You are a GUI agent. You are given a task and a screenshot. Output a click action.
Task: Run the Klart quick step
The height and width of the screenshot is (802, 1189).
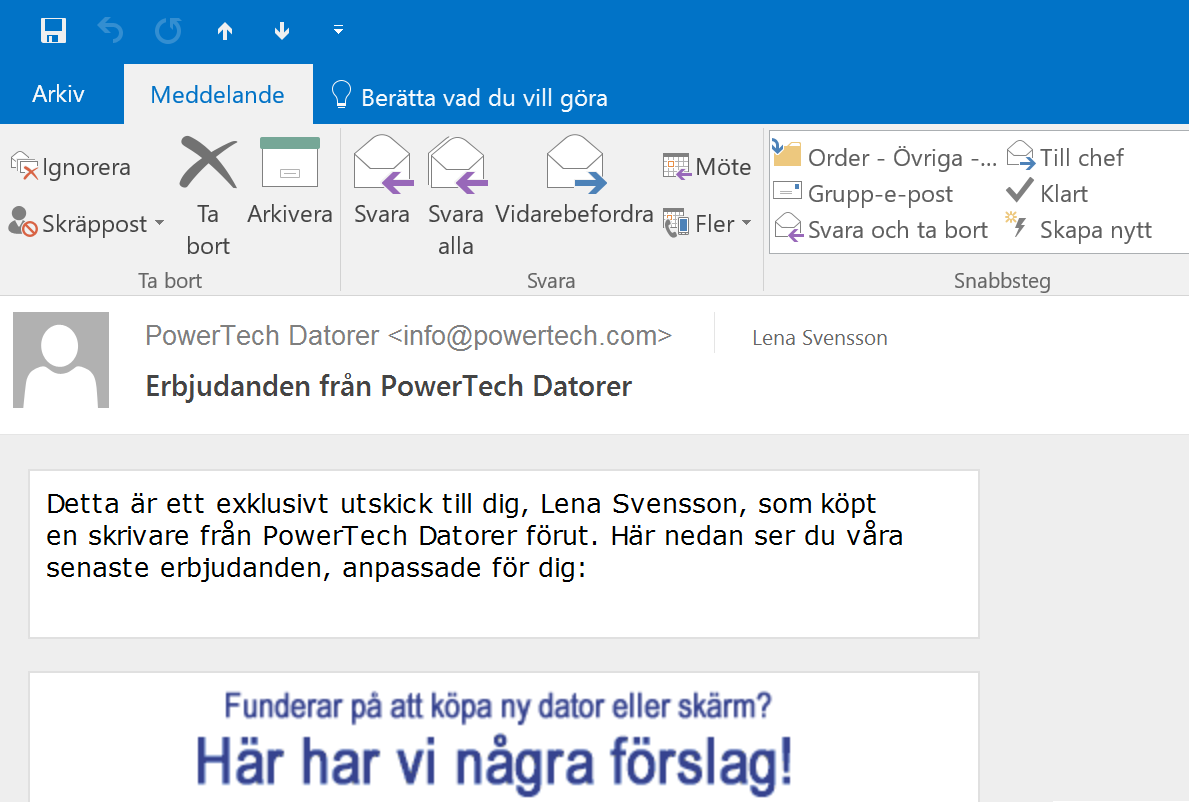(1047, 193)
